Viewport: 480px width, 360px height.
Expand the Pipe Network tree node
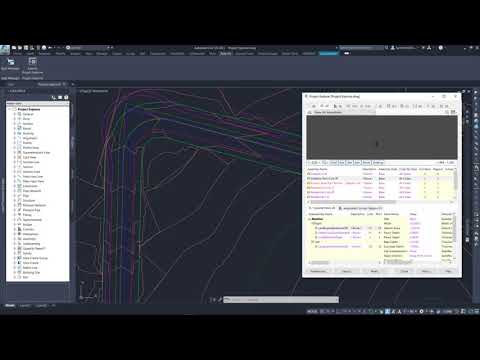coord(15,191)
